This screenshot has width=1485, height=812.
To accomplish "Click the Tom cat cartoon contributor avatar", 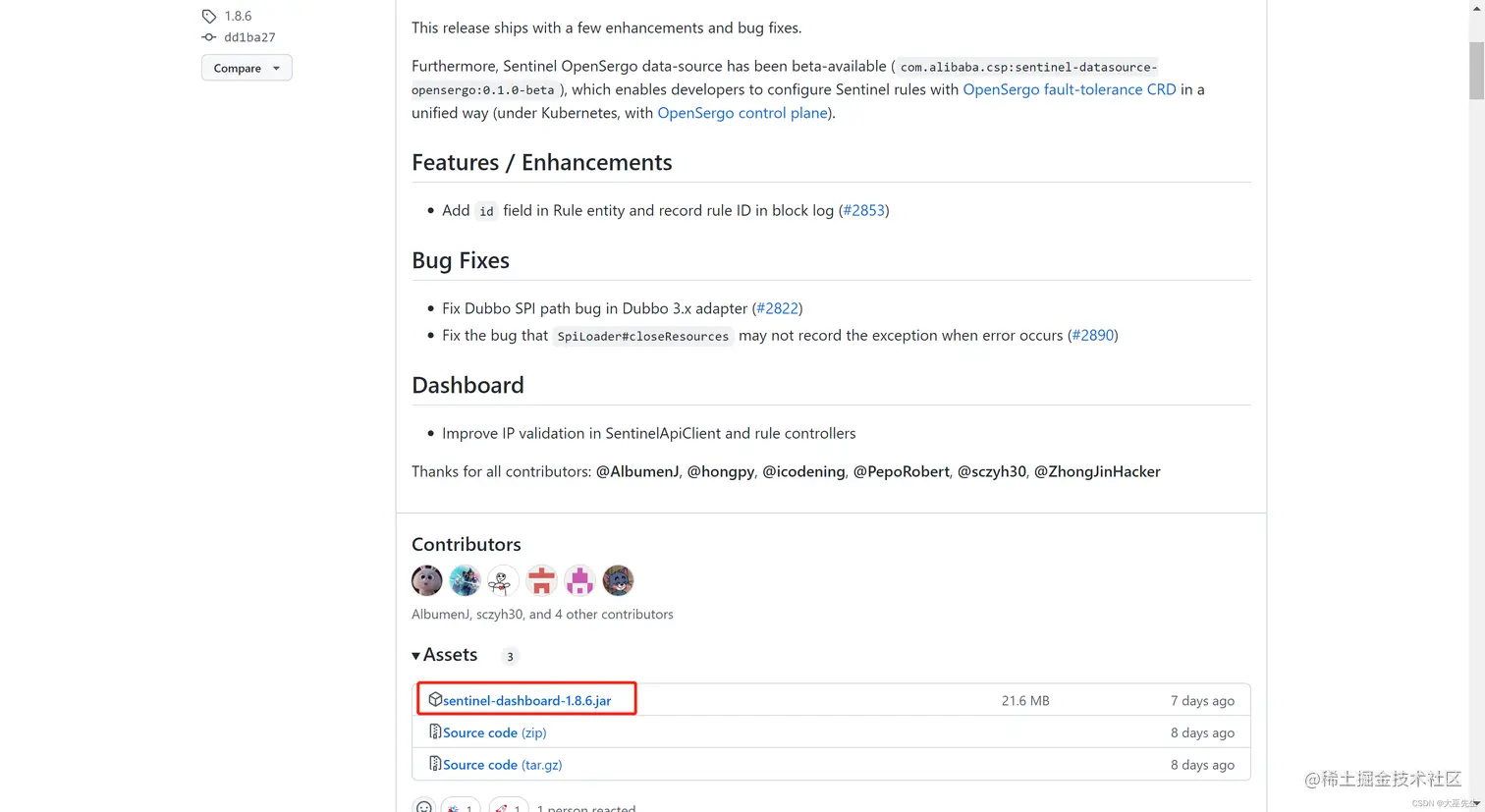I will click(x=618, y=580).
